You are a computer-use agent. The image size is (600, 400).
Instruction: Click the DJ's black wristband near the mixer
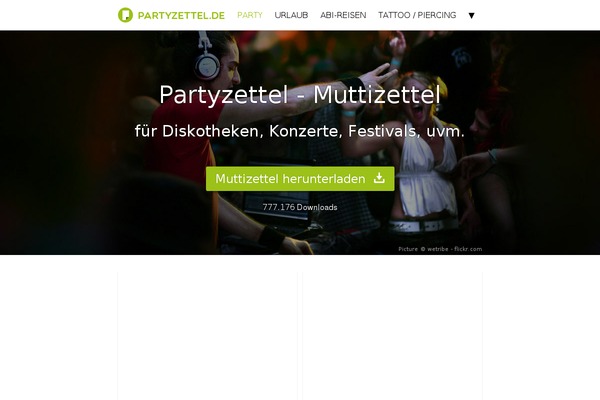click(x=271, y=236)
